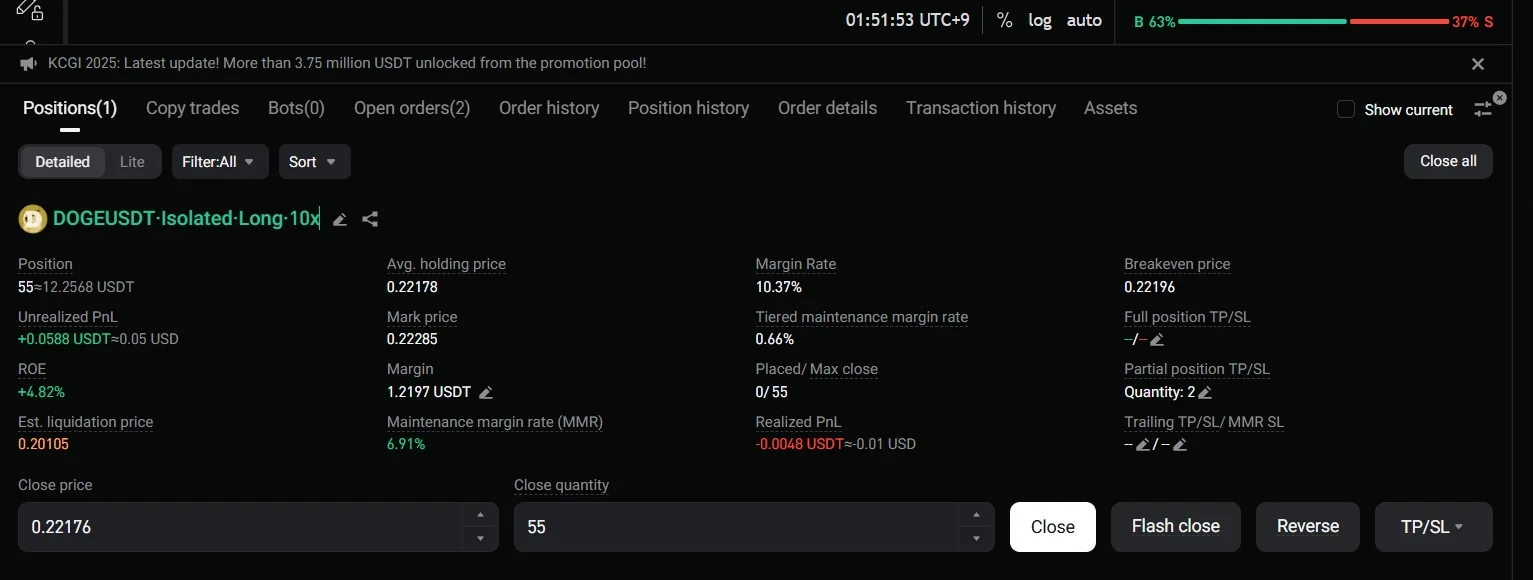Switch to Lite view mode
Viewport: 1533px width, 580px height.
pyautogui.click(x=132, y=162)
